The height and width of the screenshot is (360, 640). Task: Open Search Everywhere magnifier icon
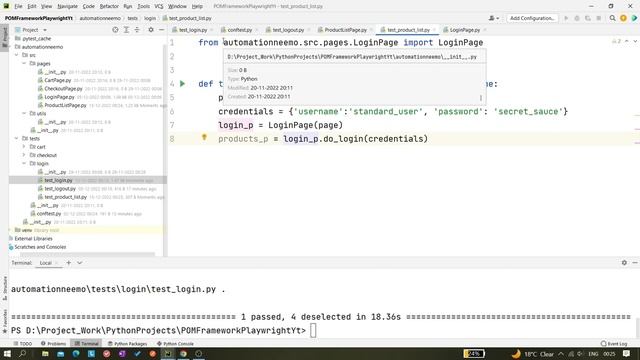(x=612, y=18)
